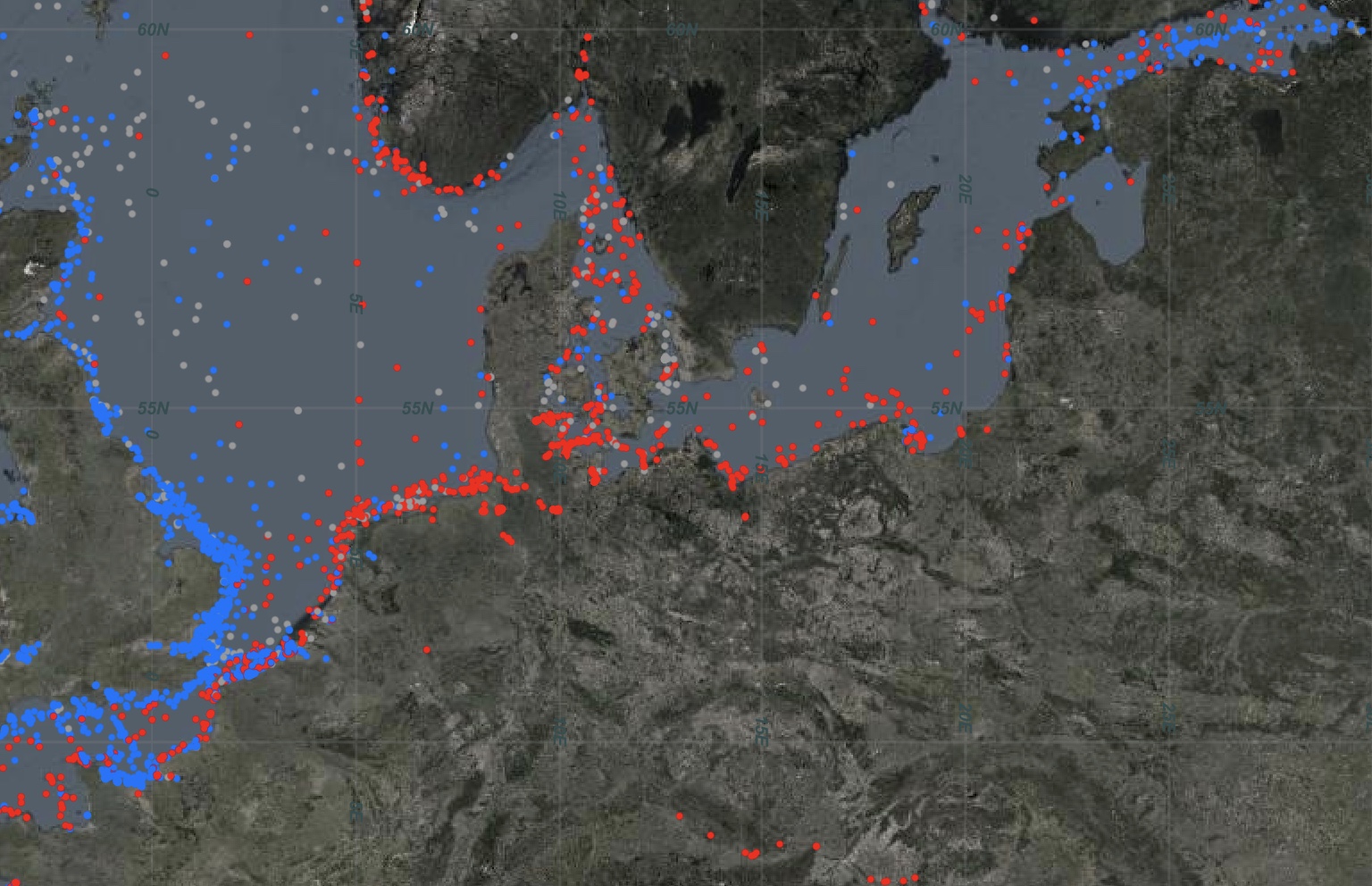The height and width of the screenshot is (886, 1372).
Task: Click the blue marker in the middle of the Gulf of Riga
Action: pos(1108,187)
